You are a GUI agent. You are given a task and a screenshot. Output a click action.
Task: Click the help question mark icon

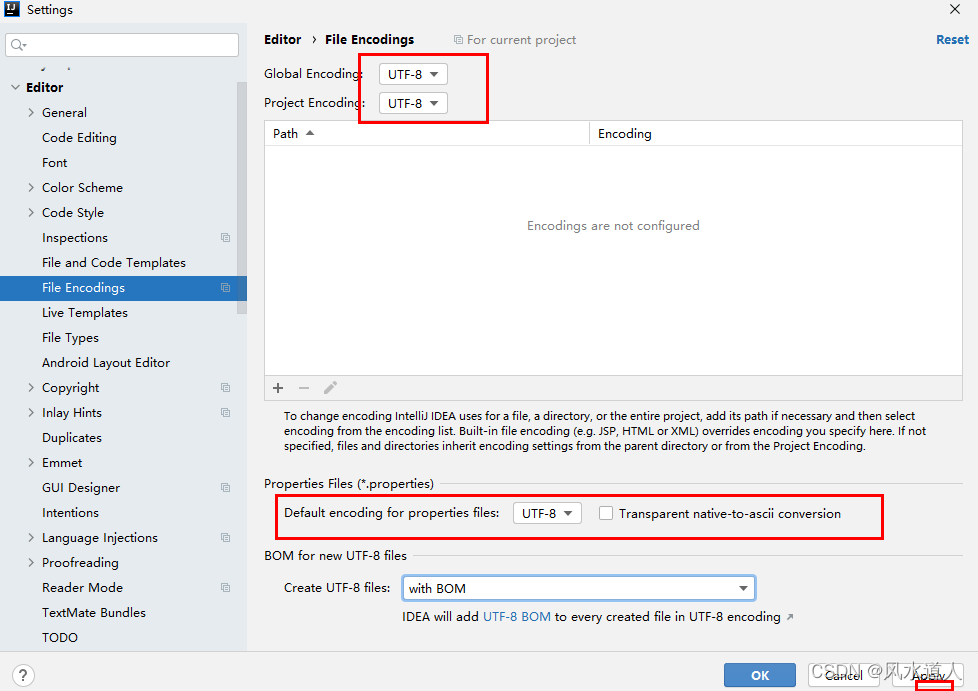(22, 675)
